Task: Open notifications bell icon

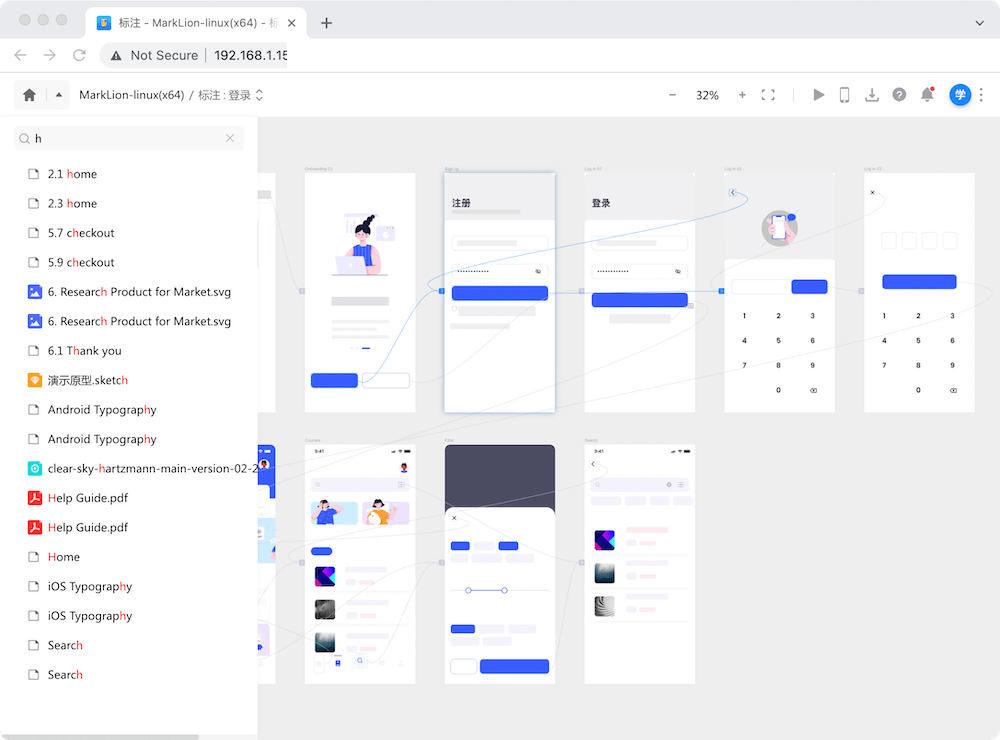Action: tap(927, 95)
